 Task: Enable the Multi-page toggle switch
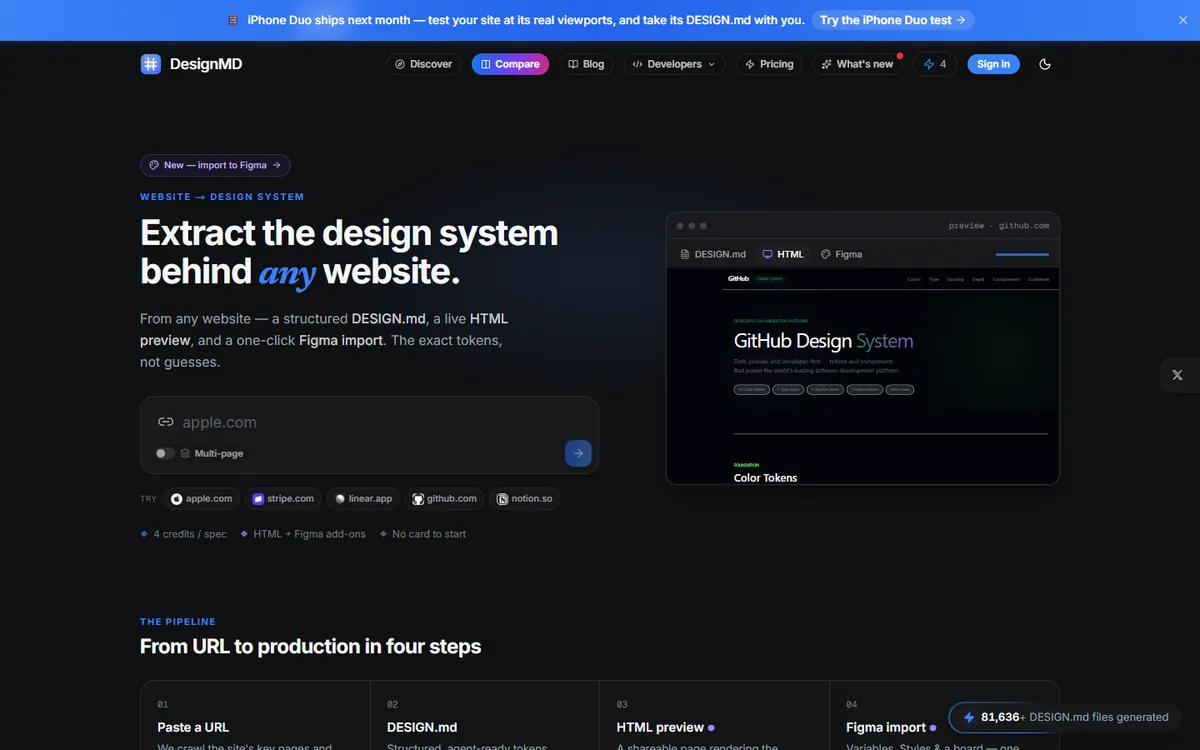[x=165, y=453]
